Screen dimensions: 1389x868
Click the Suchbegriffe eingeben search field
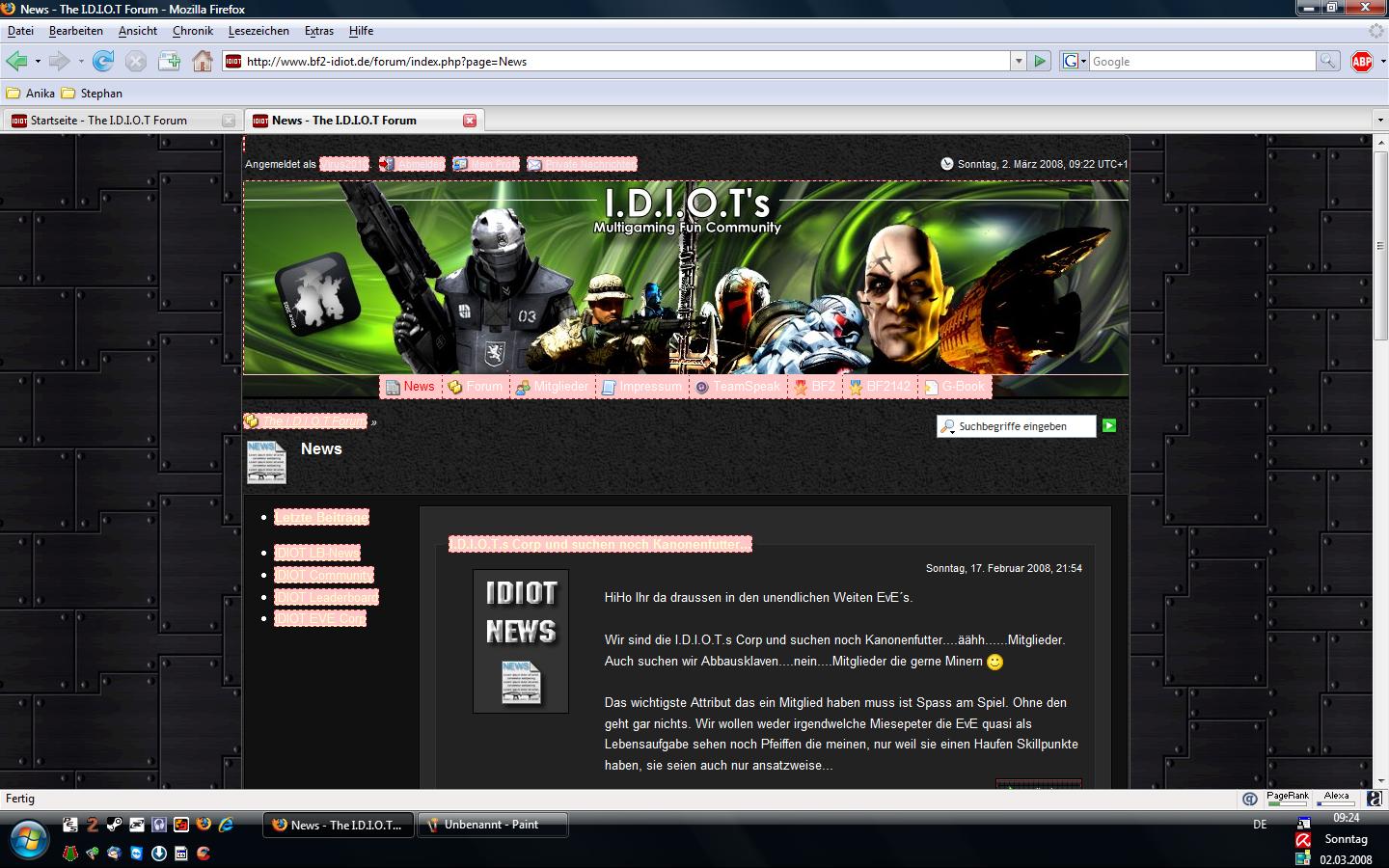(x=1017, y=426)
